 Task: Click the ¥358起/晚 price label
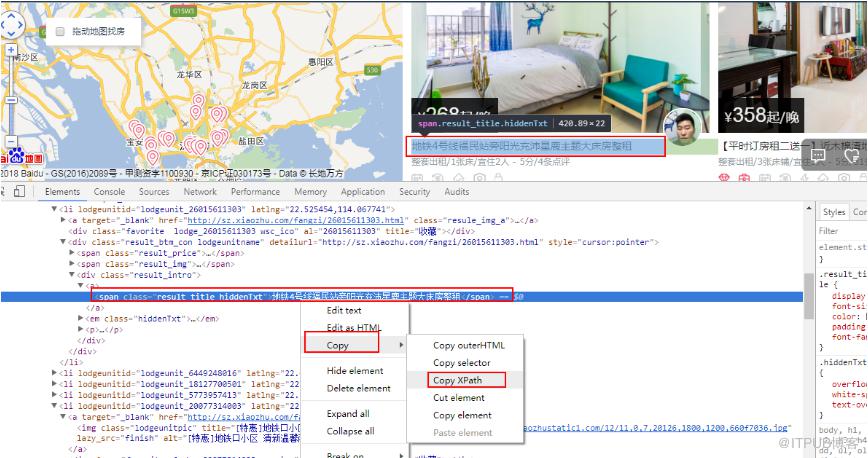(x=762, y=116)
